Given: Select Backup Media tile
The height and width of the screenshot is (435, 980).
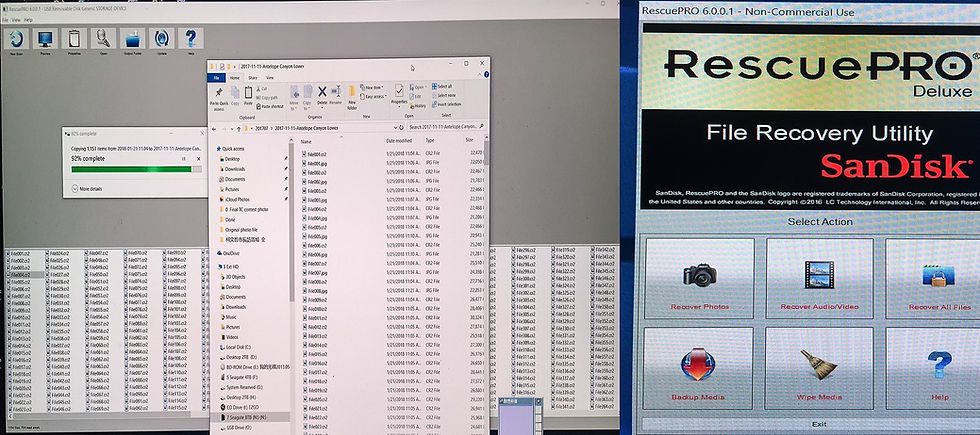Looking at the screenshot, I should (x=698, y=368).
